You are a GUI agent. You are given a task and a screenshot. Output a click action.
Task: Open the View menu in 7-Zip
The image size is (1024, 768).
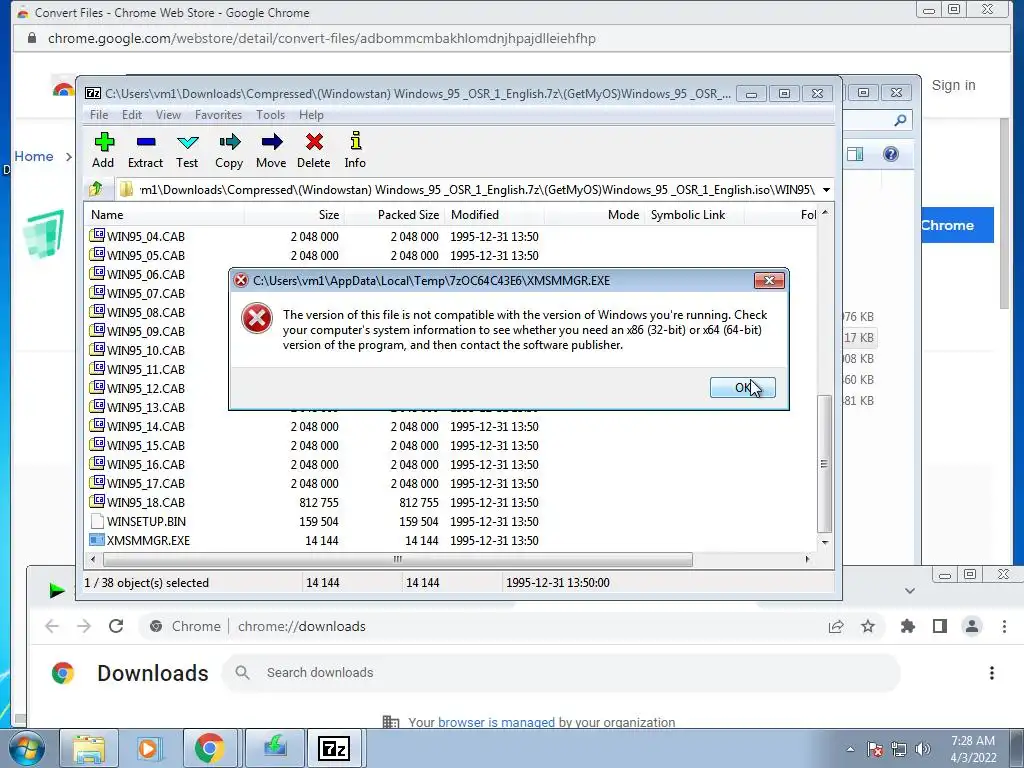[168, 115]
